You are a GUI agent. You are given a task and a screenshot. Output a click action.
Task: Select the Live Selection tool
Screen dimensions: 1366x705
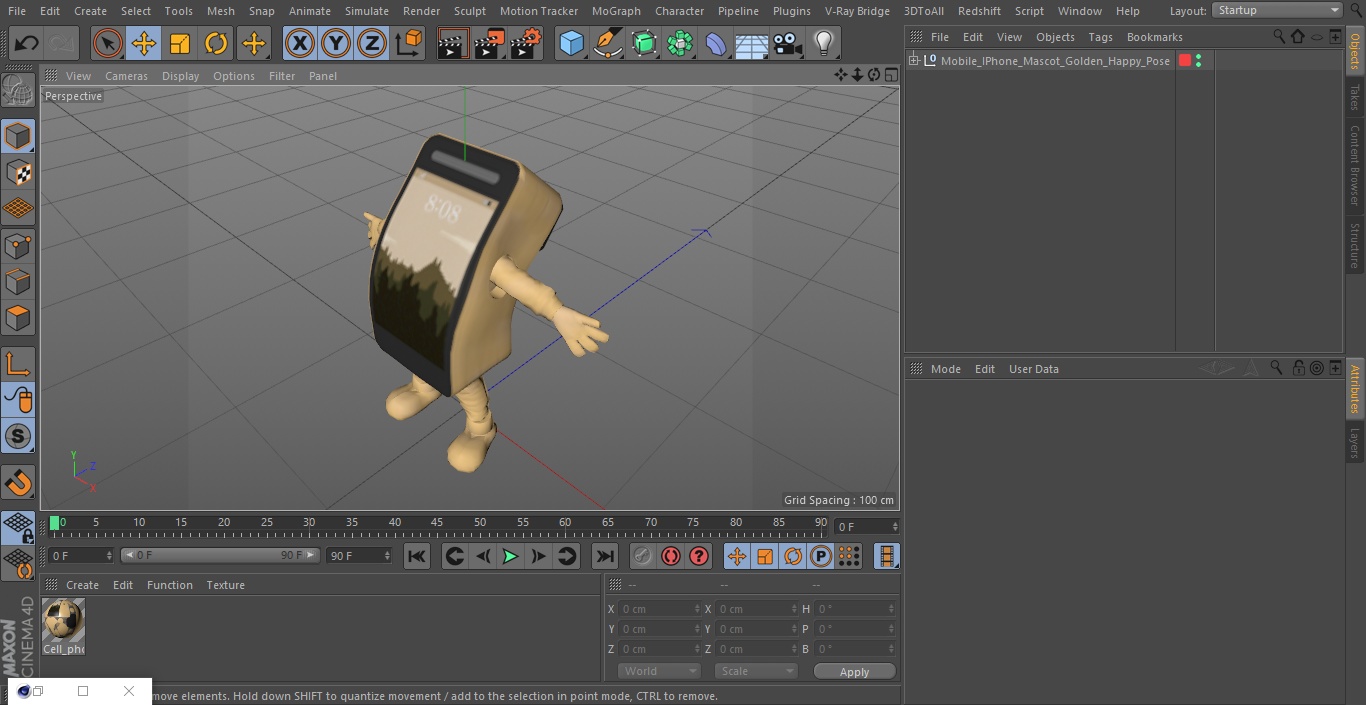pos(108,43)
